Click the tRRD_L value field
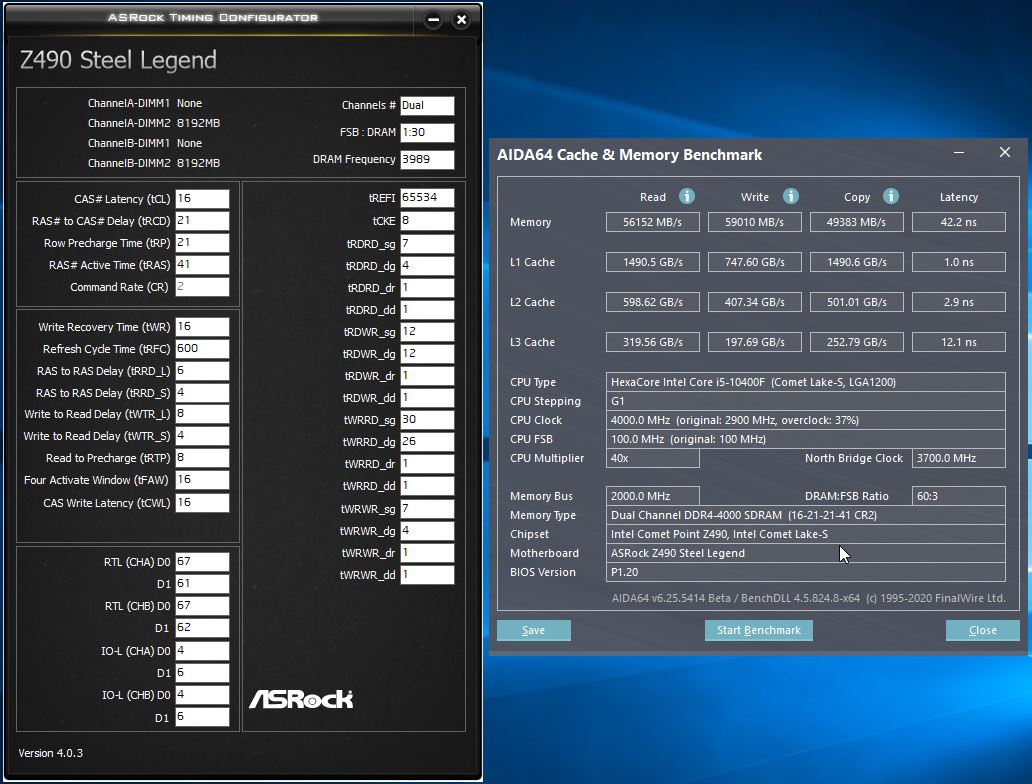Image resolution: width=1032 pixels, height=784 pixels. tap(202, 371)
